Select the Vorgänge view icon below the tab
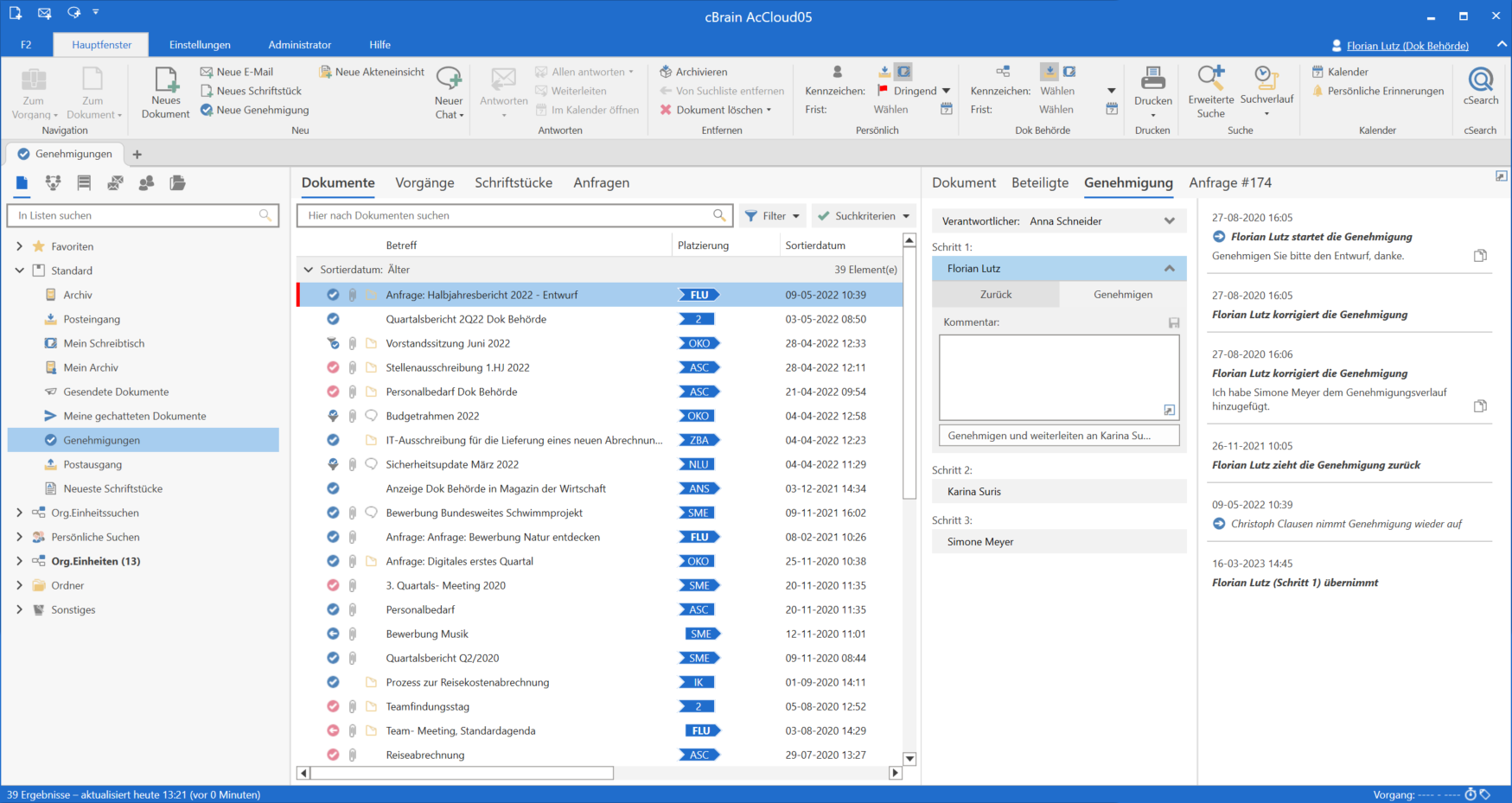Screen dimensions: 1512x803 tap(53, 182)
